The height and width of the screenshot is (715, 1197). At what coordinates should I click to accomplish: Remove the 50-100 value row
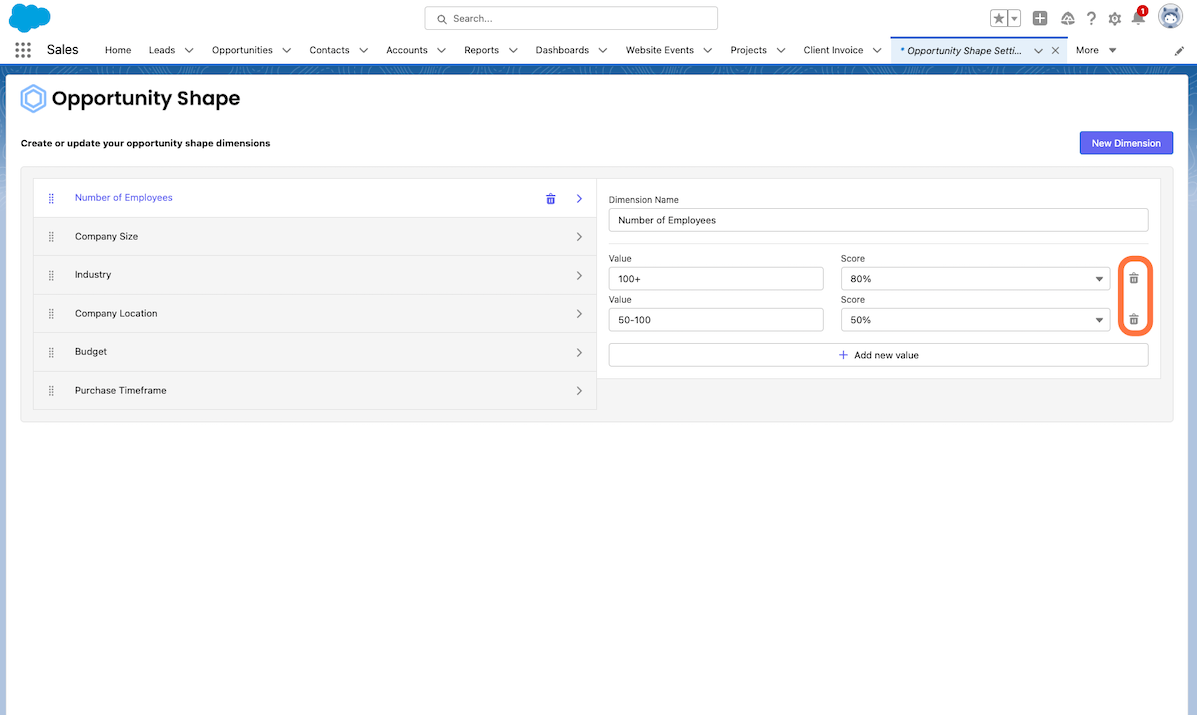click(x=1133, y=320)
